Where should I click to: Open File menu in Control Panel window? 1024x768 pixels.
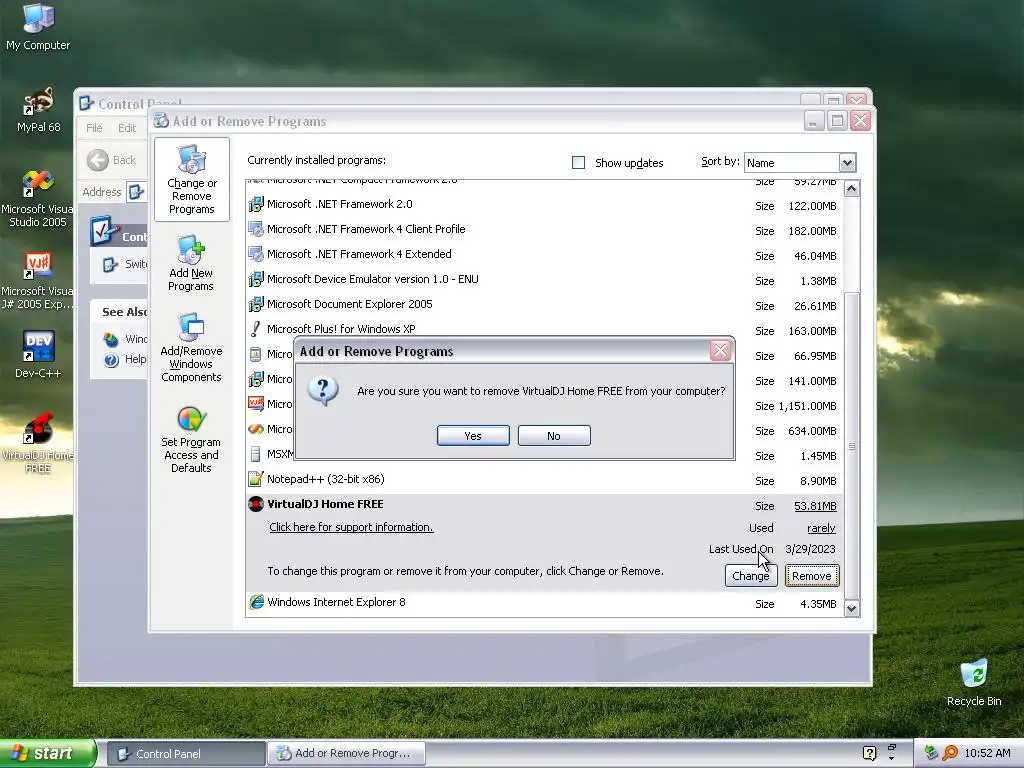click(x=94, y=128)
